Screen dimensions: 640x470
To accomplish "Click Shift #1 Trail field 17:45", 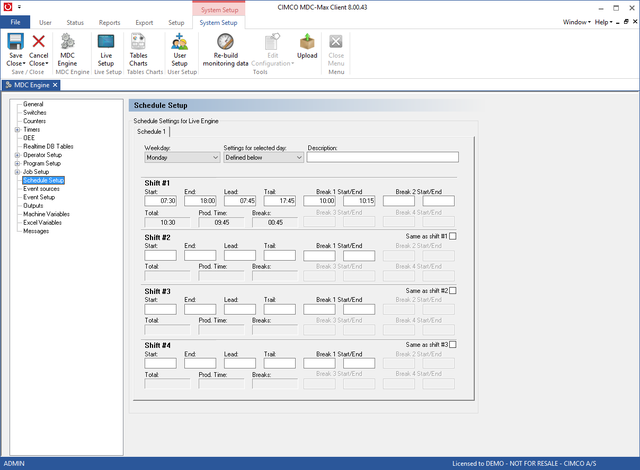I will point(280,201).
